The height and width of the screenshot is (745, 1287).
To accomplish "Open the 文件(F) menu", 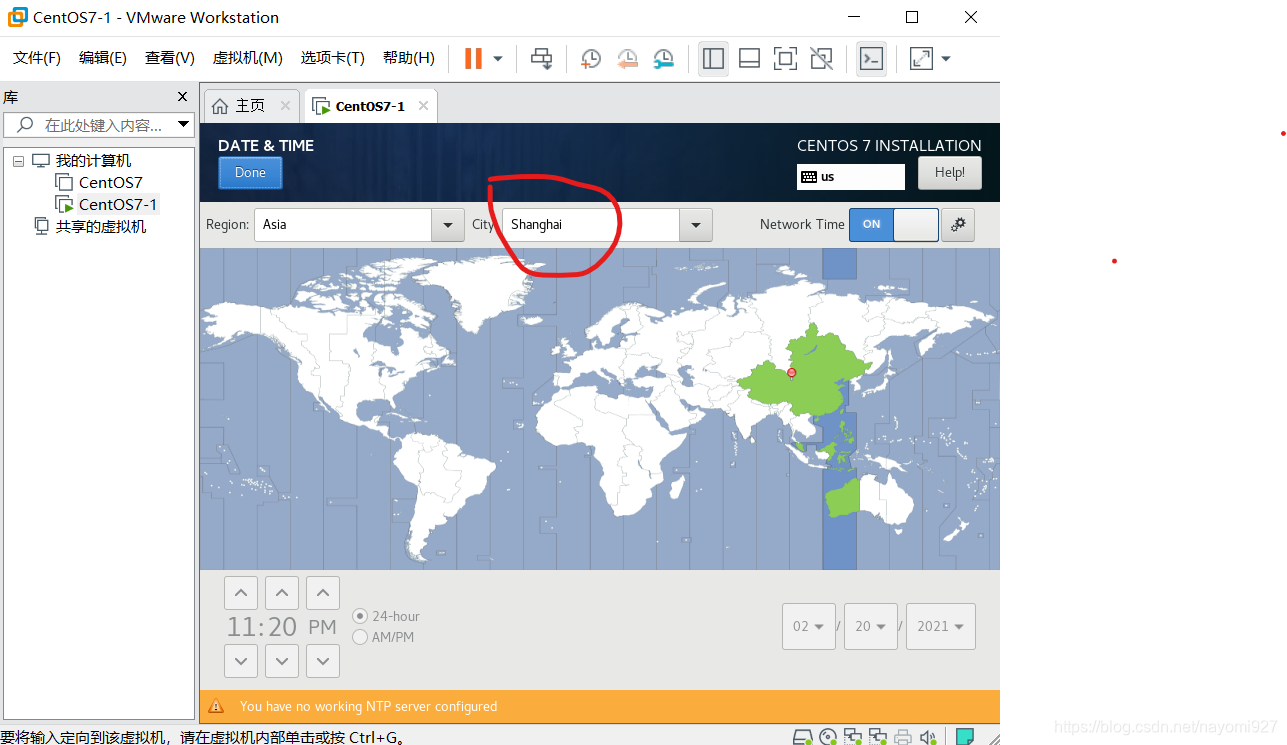I will pyautogui.click(x=37, y=58).
